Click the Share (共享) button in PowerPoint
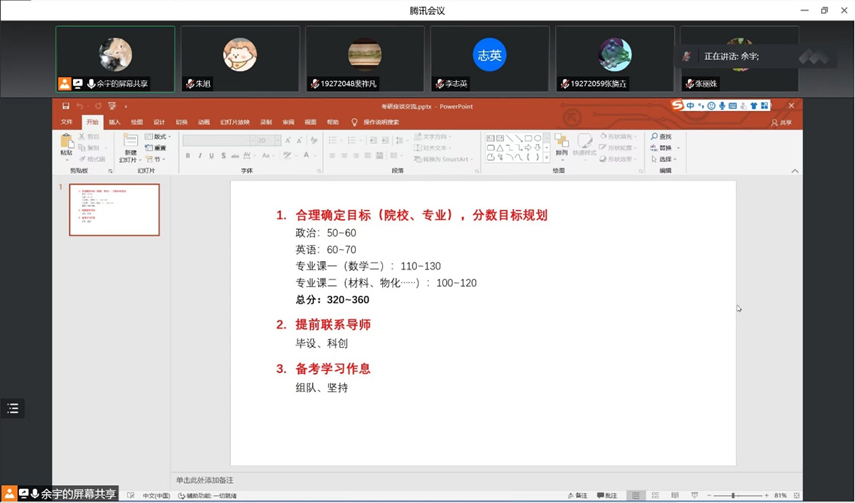The height and width of the screenshot is (503, 855). (x=781, y=122)
